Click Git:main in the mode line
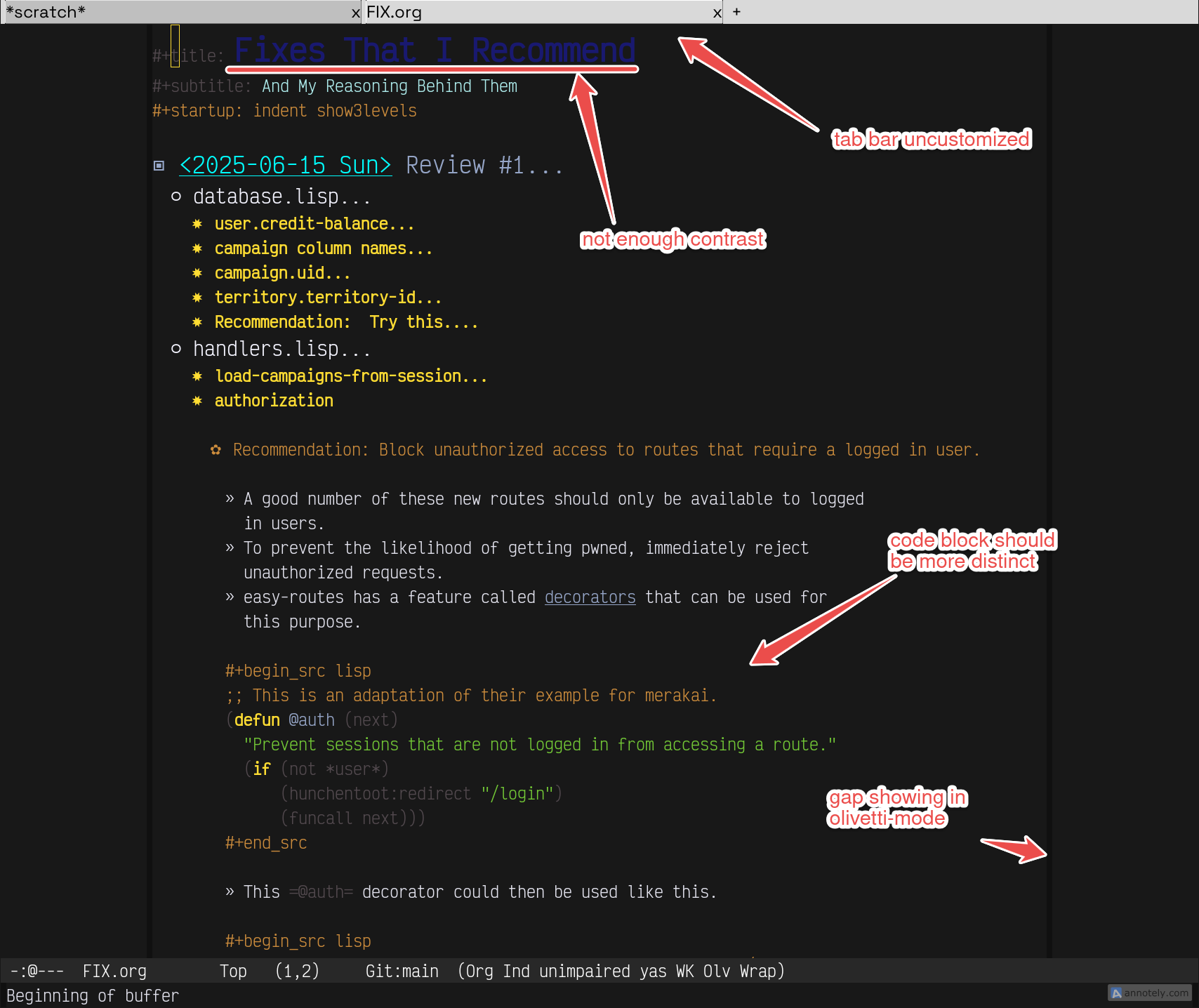This screenshot has width=1199, height=1008. pyautogui.click(x=402, y=971)
